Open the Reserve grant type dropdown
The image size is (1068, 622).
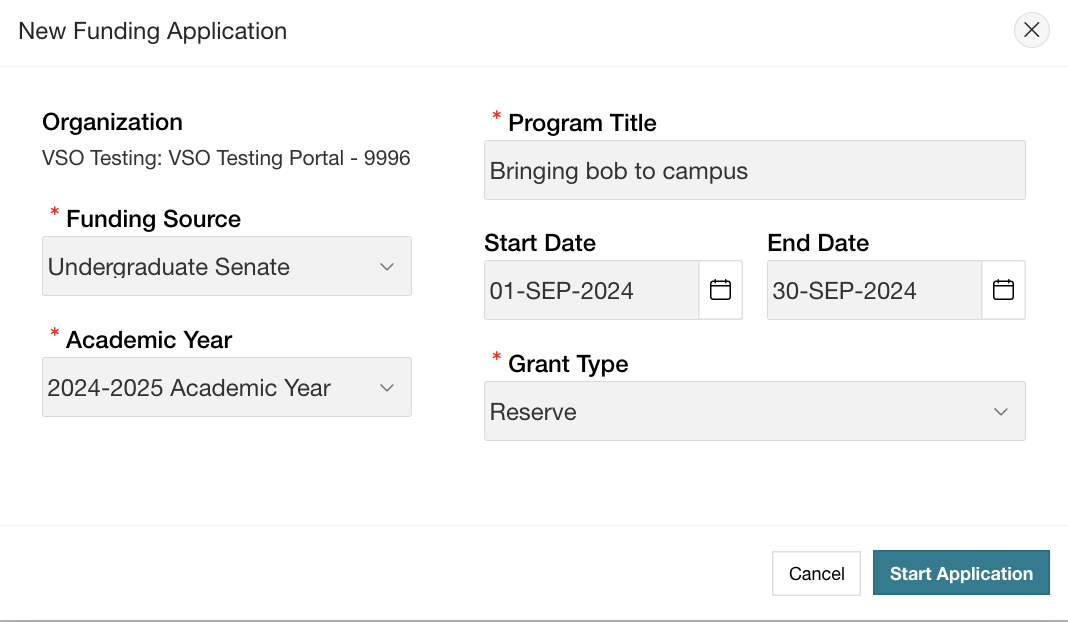pyautogui.click(x=755, y=411)
